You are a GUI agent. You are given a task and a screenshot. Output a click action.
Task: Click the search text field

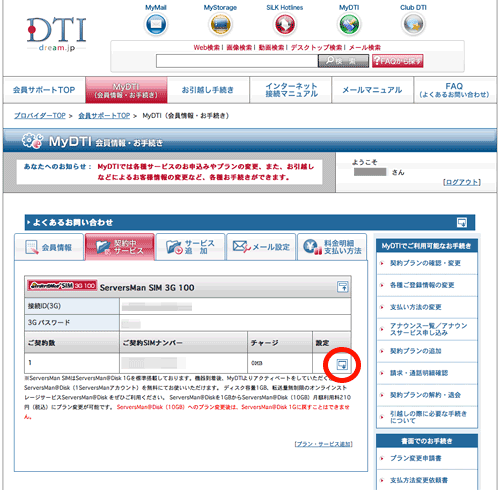237,61
